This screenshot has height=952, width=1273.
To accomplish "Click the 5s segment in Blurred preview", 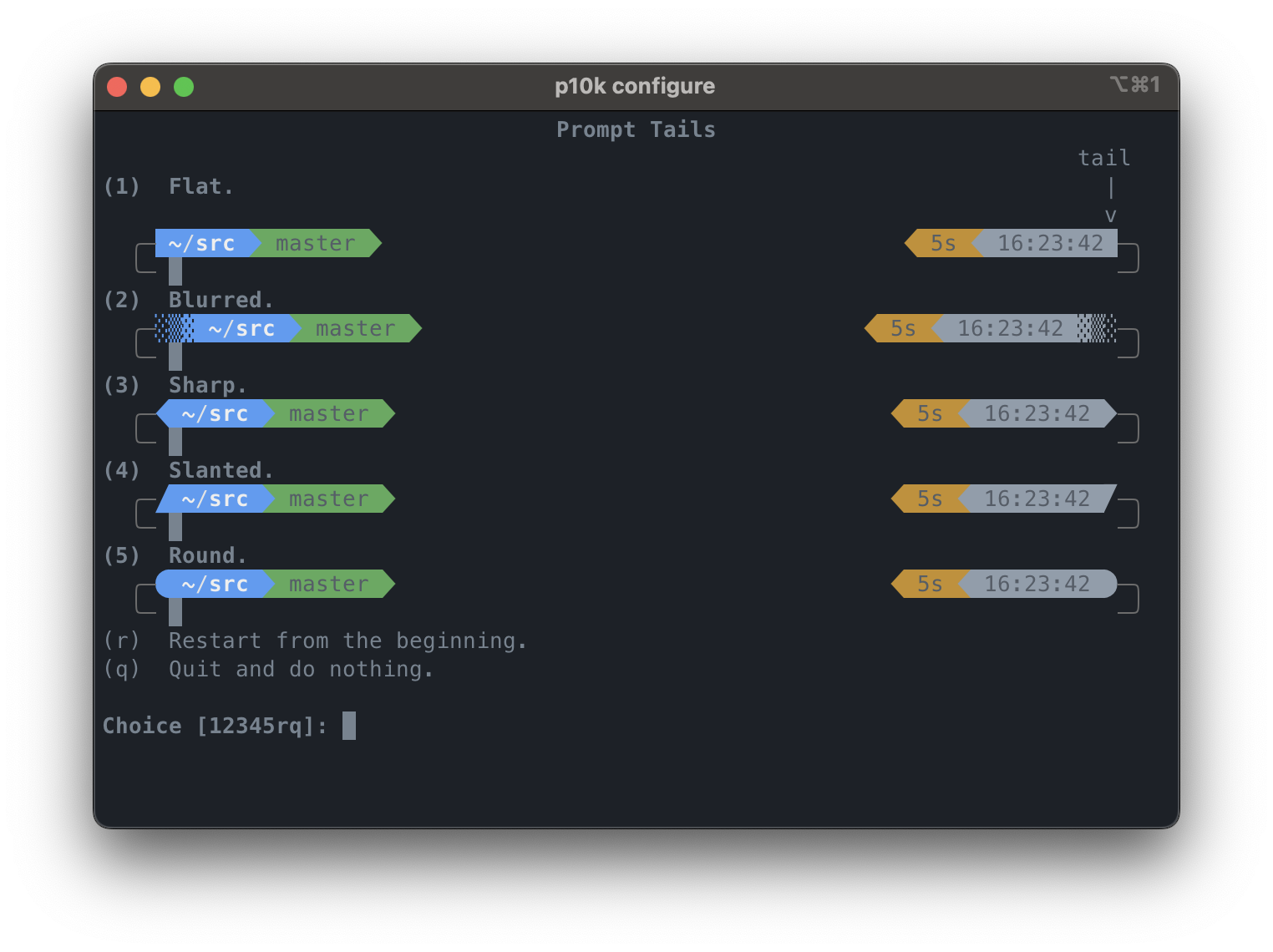I will click(902, 328).
